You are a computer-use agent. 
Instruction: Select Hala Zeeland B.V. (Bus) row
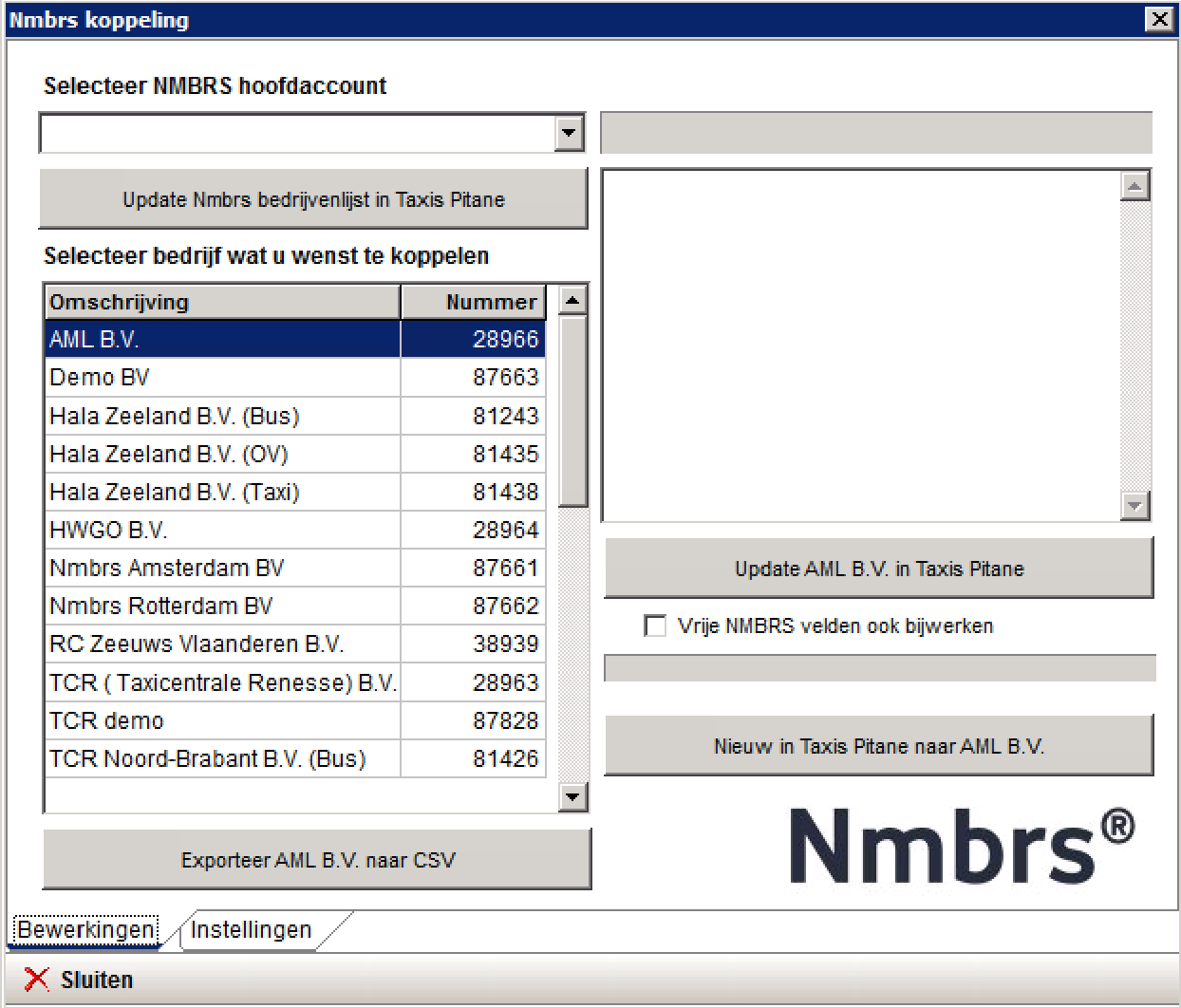(295, 416)
